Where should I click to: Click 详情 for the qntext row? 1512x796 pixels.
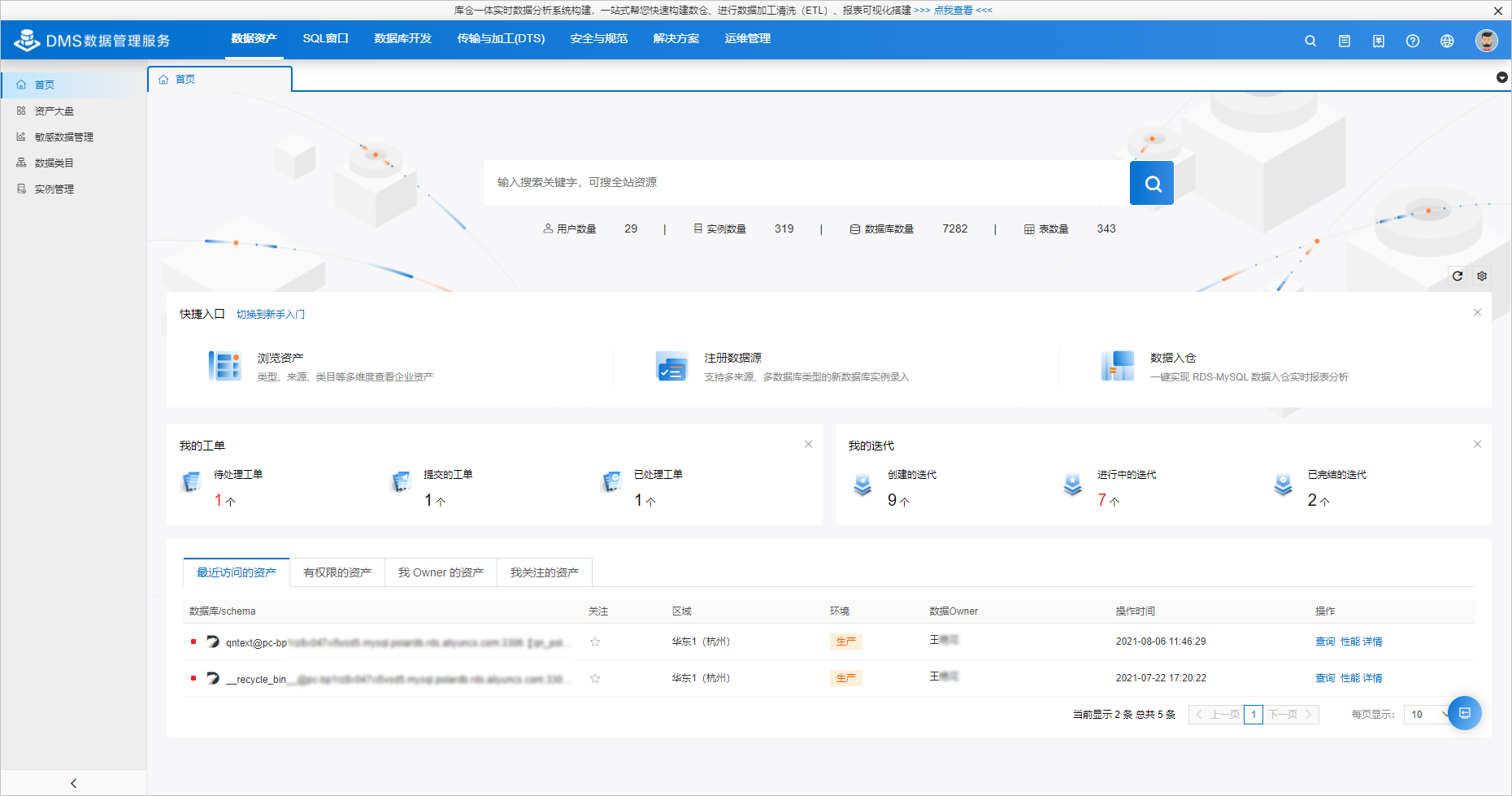[1372, 642]
